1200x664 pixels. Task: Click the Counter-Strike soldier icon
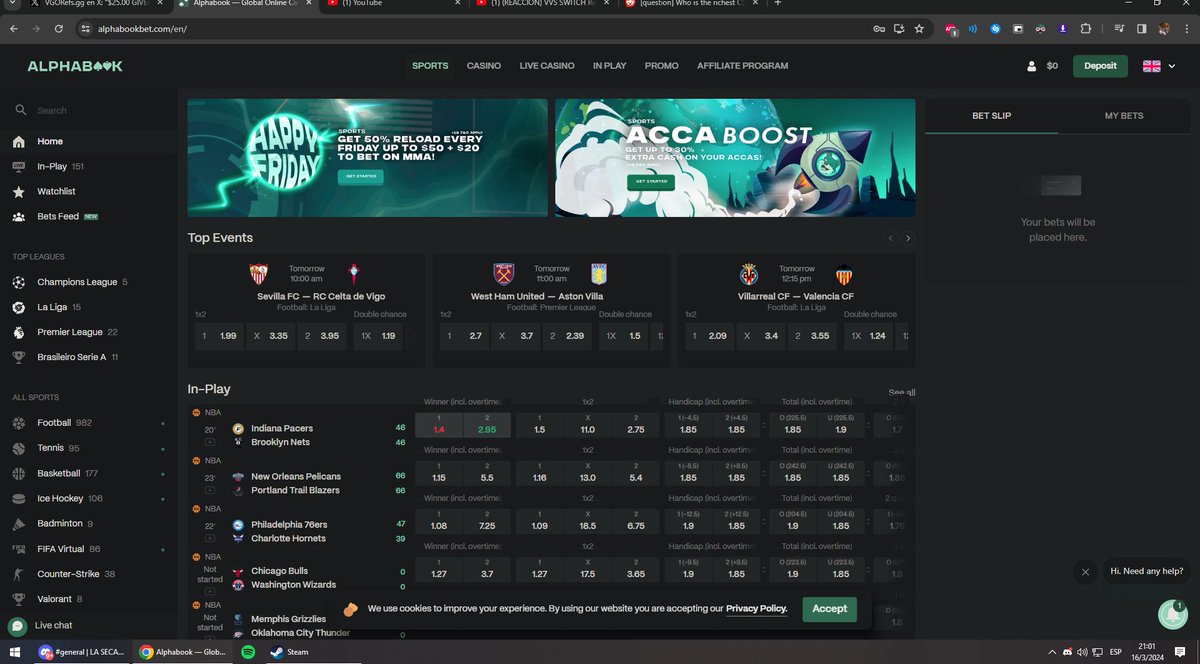19,574
